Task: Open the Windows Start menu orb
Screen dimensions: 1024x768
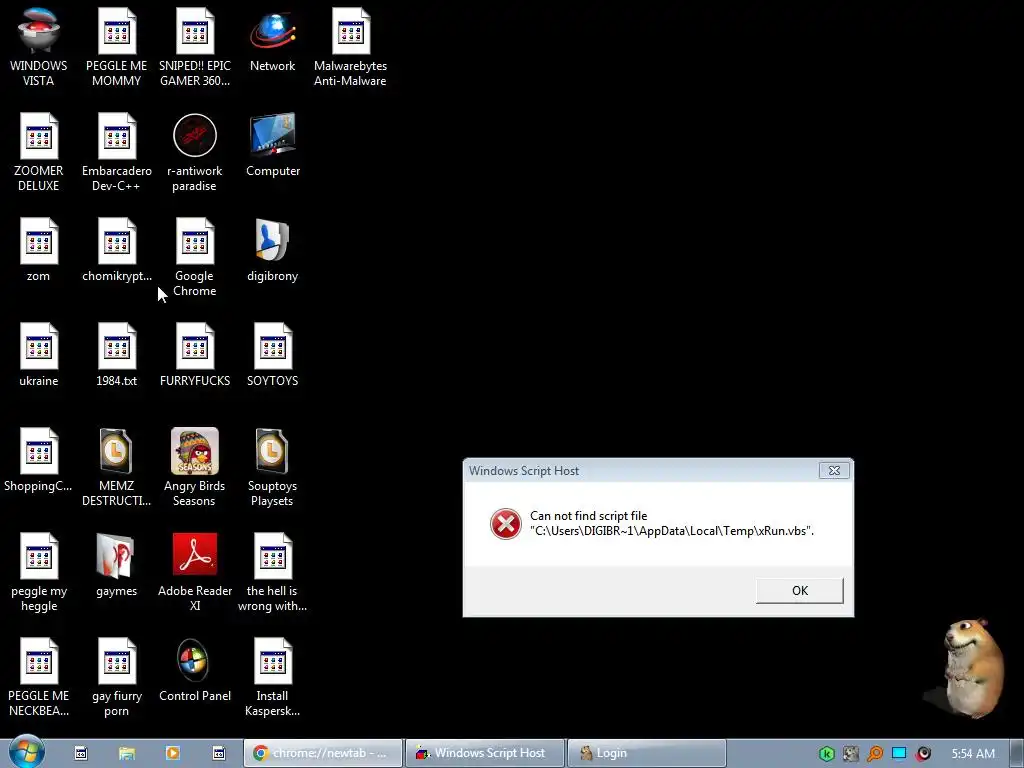Action: pyautogui.click(x=26, y=752)
